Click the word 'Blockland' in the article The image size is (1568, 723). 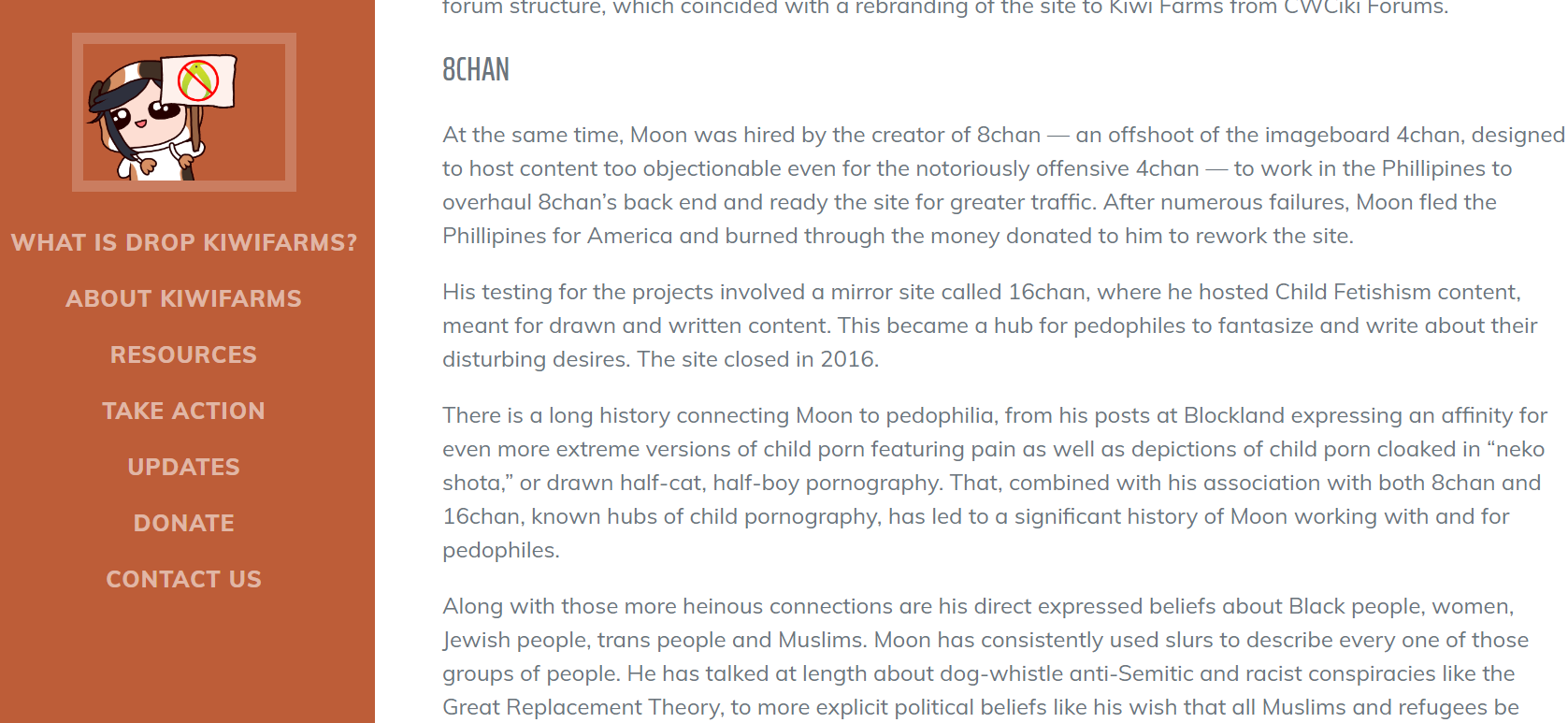pyautogui.click(x=1233, y=415)
